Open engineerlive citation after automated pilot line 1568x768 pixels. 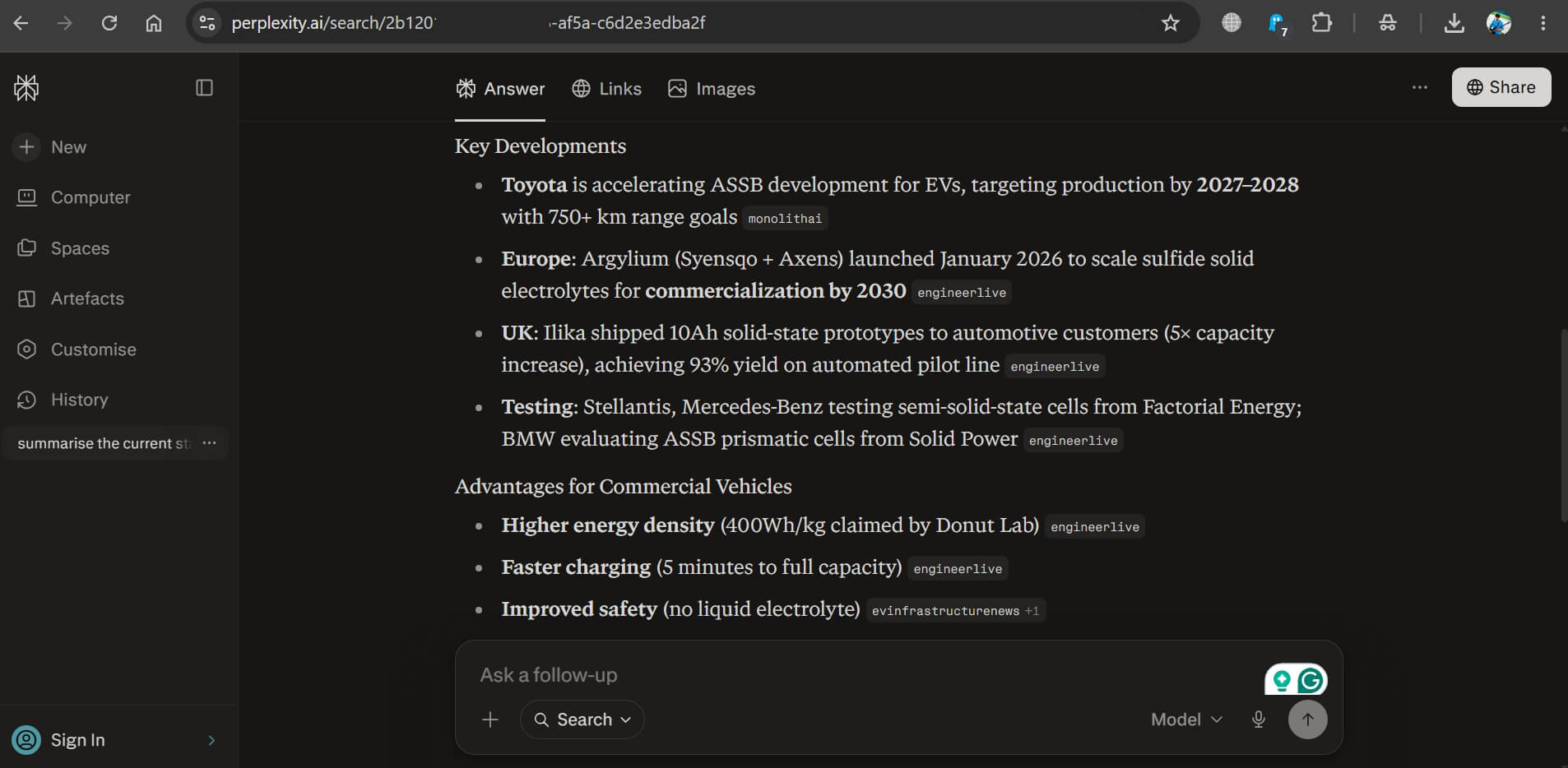coord(1055,367)
